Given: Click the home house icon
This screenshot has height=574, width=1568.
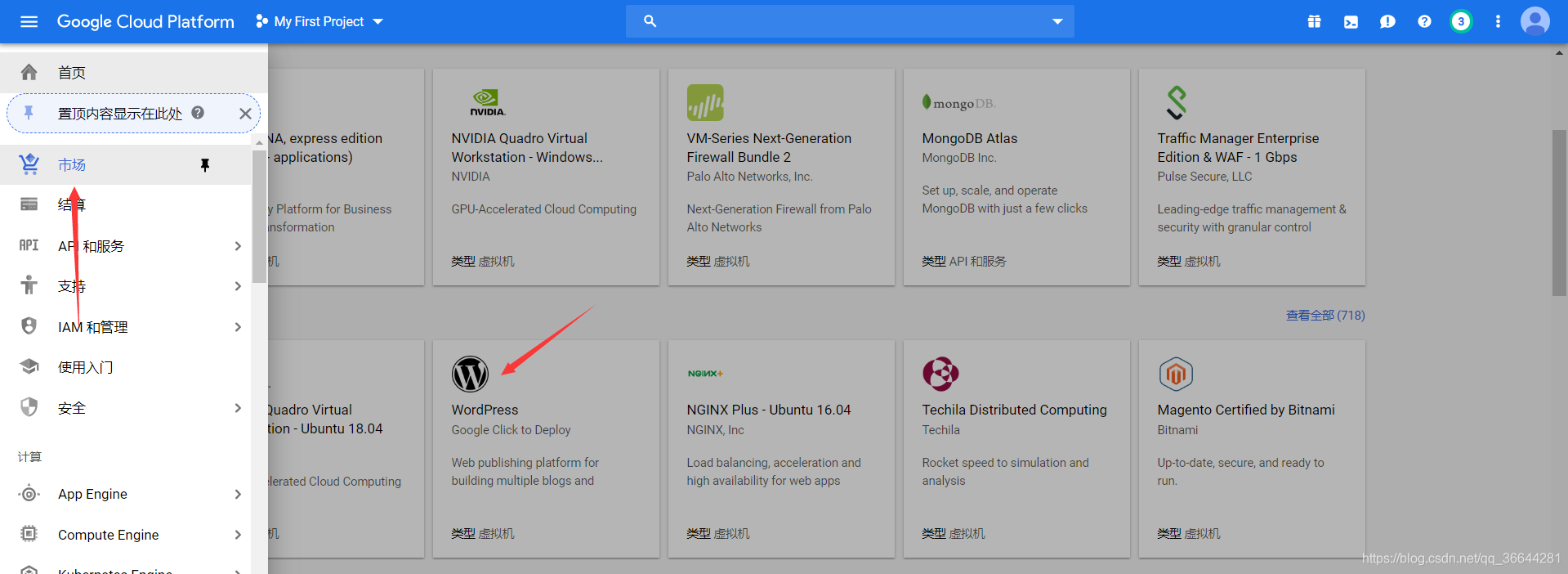Looking at the screenshot, I should pyautogui.click(x=29, y=73).
